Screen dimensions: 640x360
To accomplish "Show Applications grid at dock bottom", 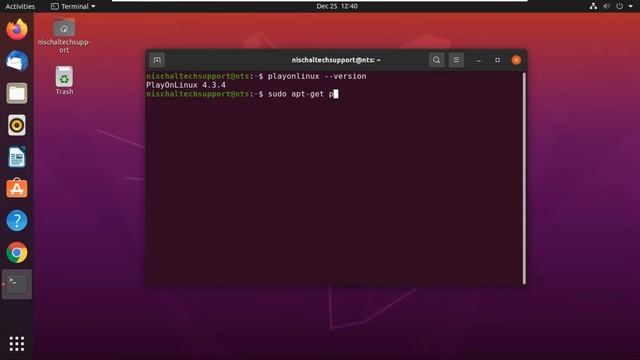I will [17, 344].
